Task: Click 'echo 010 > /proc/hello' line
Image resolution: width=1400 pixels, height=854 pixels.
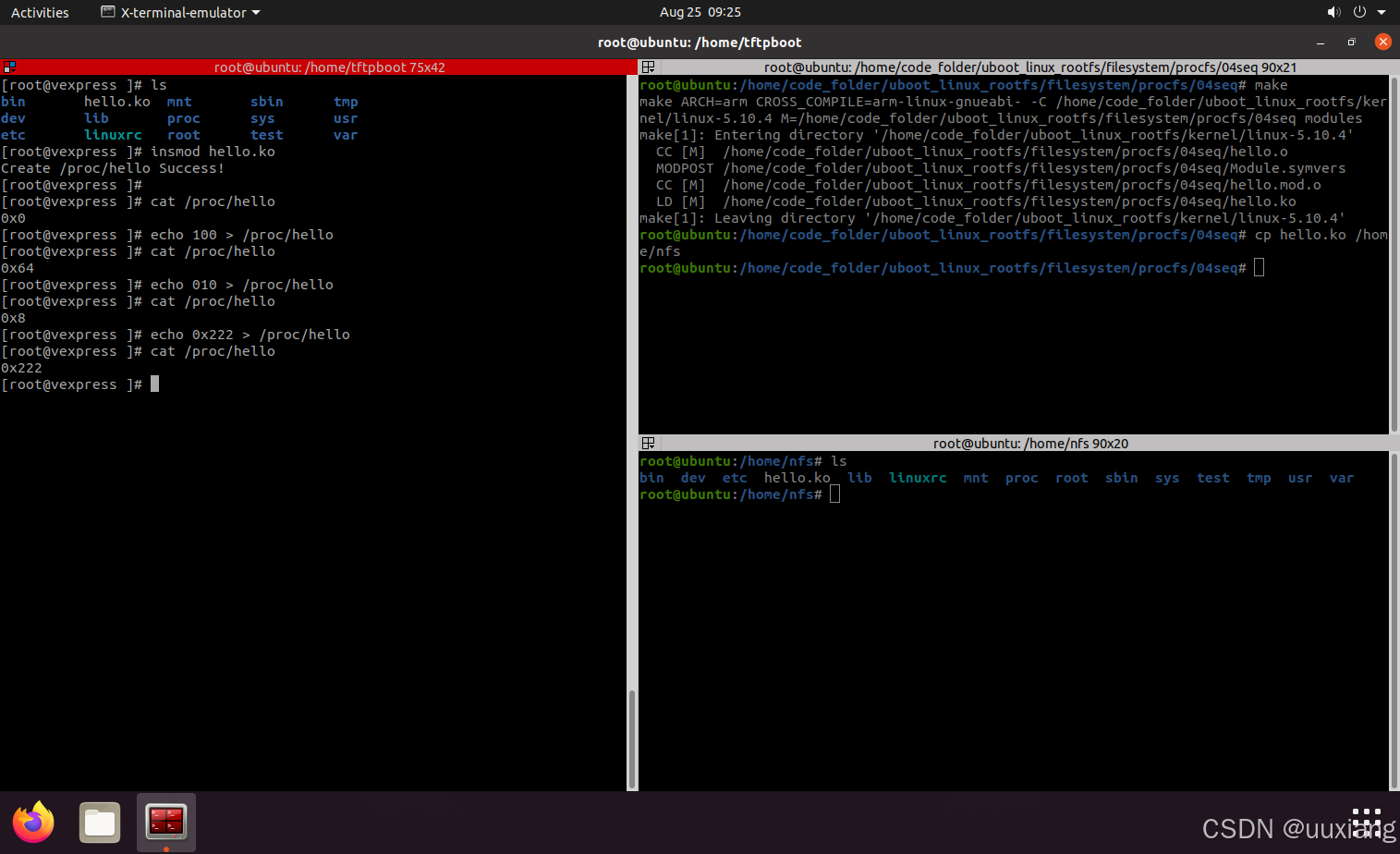Action: click(167, 285)
